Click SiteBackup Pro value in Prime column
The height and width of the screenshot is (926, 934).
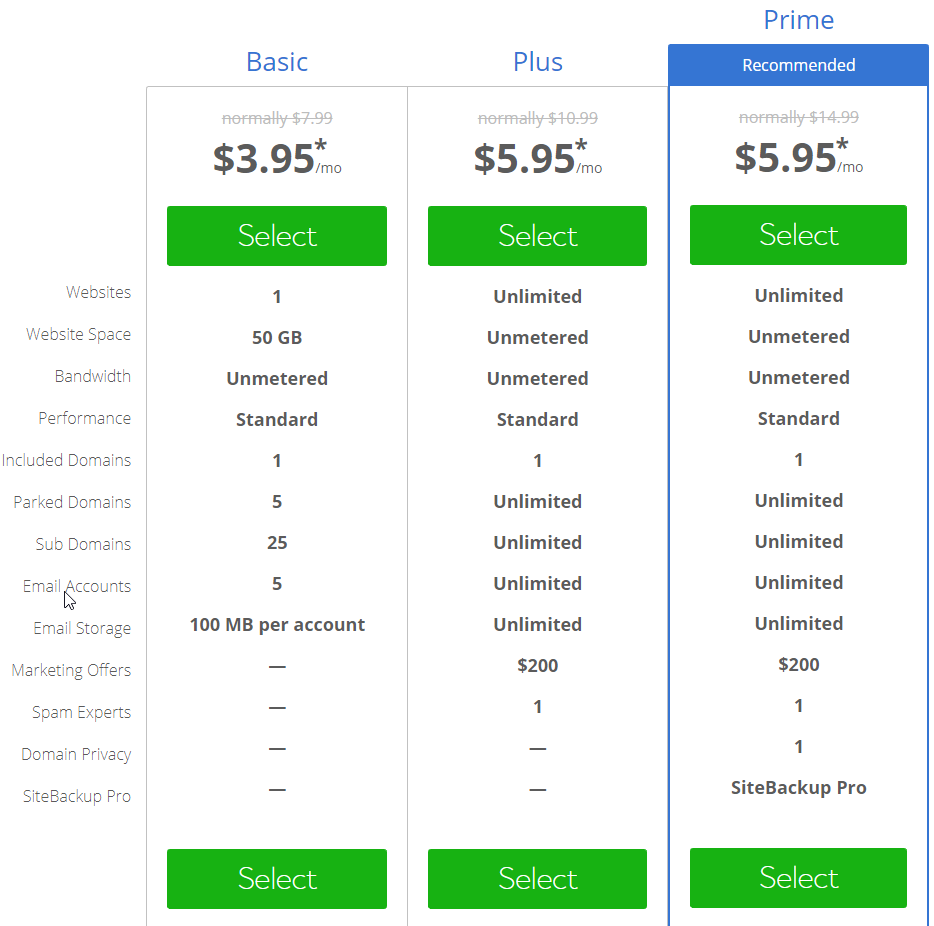(798, 788)
